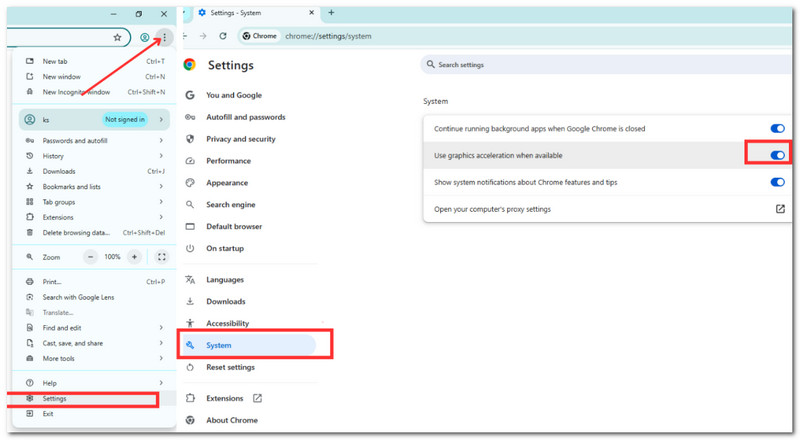The width and height of the screenshot is (800, 440).
Task: Click the Reset settings icon
Action: click(190, 367)
